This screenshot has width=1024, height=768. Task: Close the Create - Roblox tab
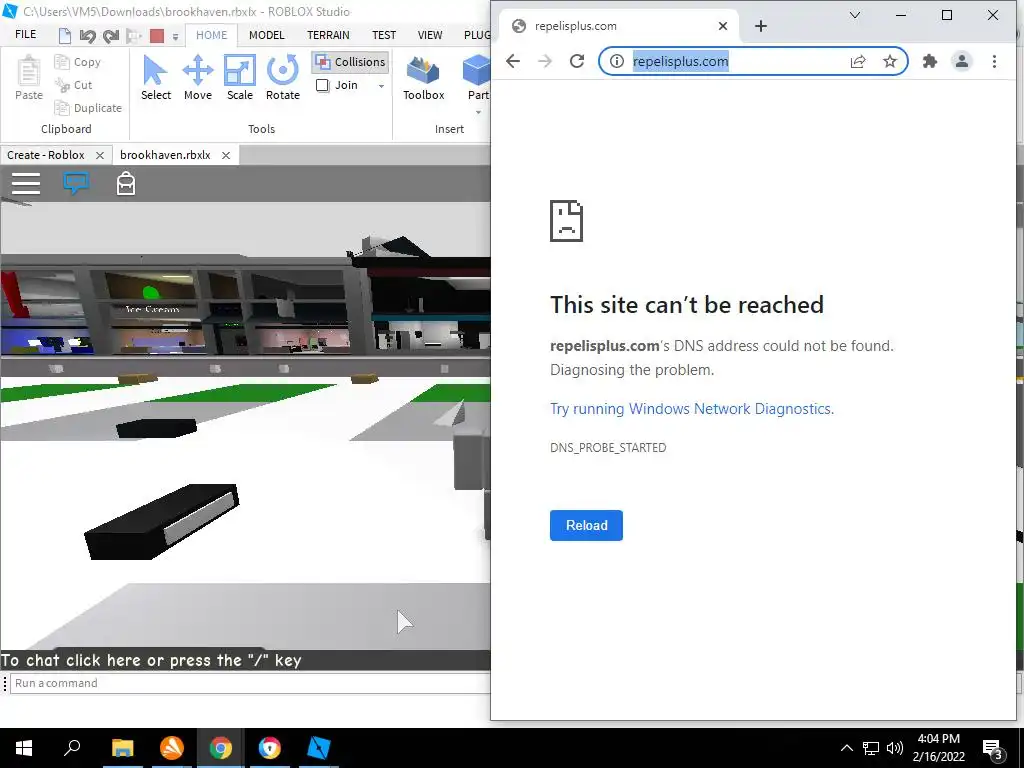click(100, 155)
